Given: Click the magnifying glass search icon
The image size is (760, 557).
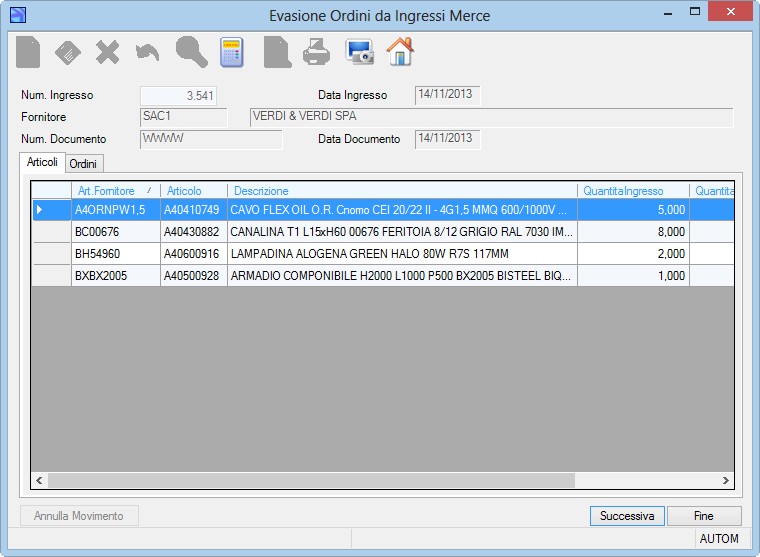Looking at the screenshot, I should [191, 52].
